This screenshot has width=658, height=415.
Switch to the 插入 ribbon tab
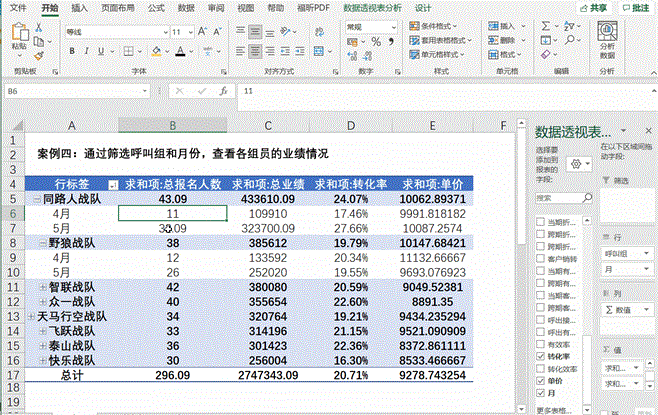(78, 7)
